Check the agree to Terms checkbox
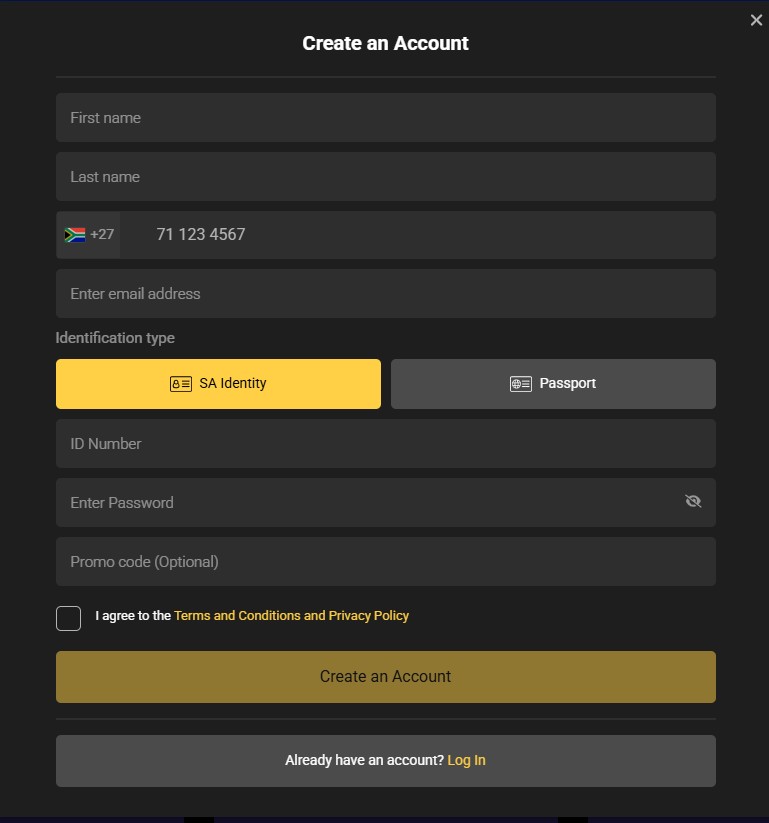 tap(68, 618)
